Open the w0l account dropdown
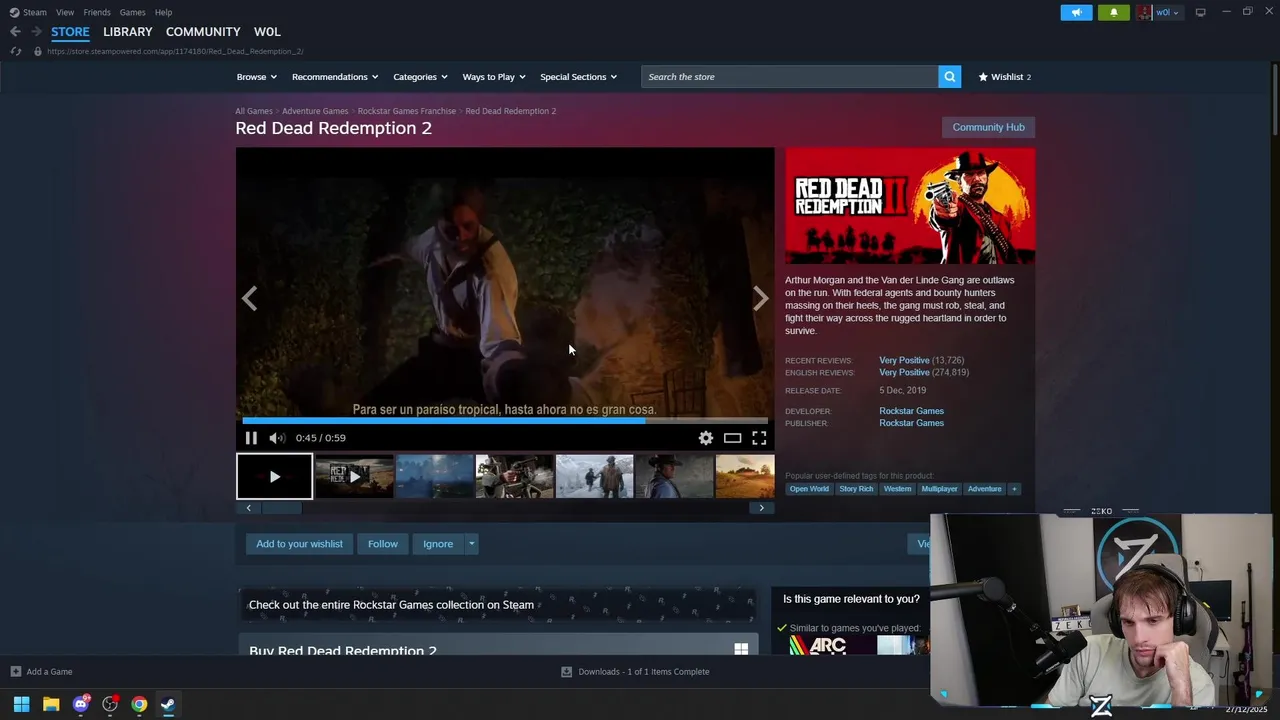Screen dimensions: 1280x720 pos(1168,12)
